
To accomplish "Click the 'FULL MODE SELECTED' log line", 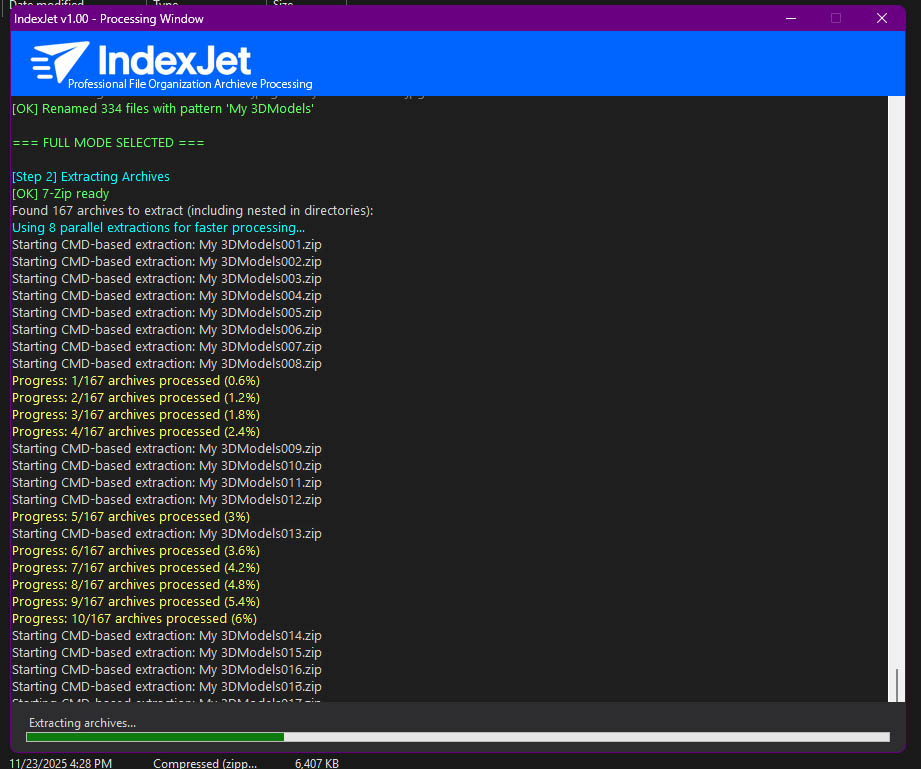I will (108, 143).
